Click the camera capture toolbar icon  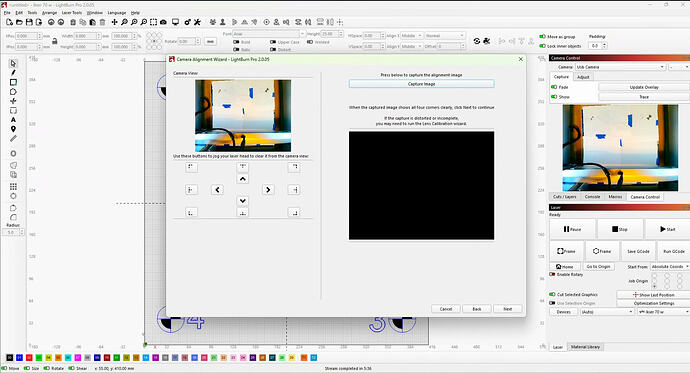163,22
